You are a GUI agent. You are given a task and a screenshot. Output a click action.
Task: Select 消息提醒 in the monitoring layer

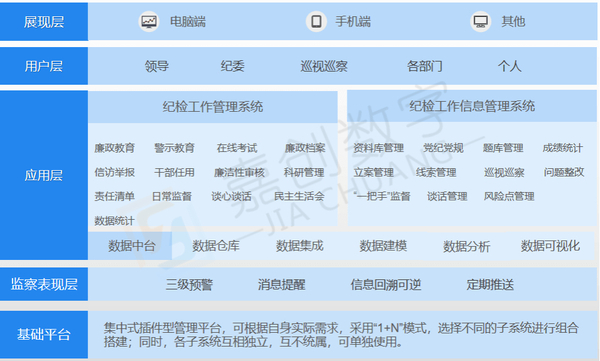tap(282, 285)
